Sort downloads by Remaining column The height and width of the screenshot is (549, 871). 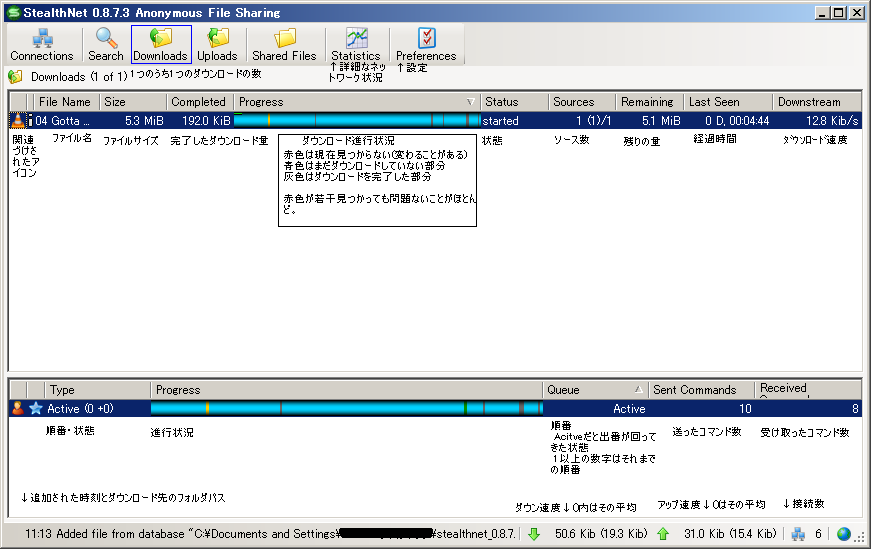650,102
